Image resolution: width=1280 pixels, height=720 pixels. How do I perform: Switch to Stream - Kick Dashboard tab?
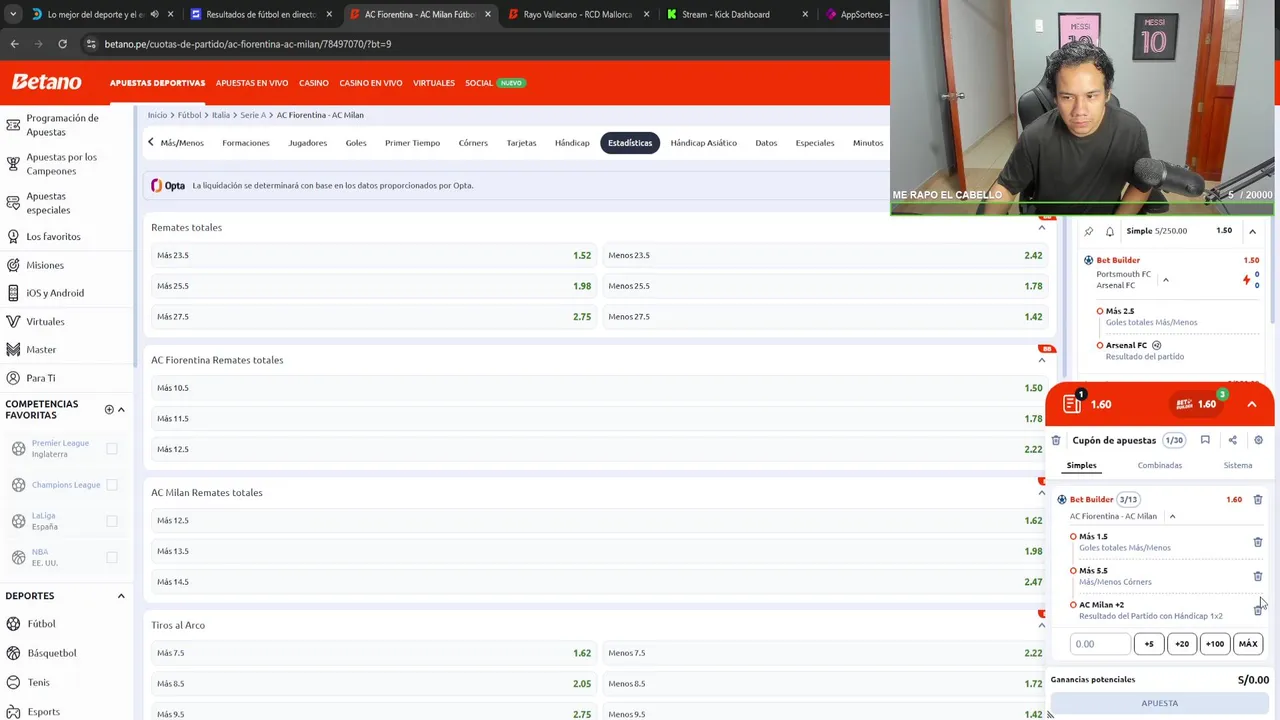click(725, 14)
